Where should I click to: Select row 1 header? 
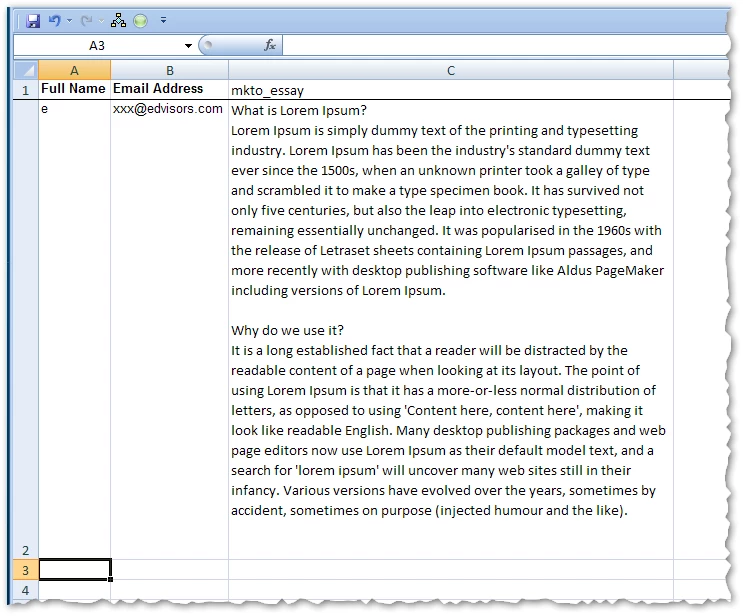click(26, 90)
